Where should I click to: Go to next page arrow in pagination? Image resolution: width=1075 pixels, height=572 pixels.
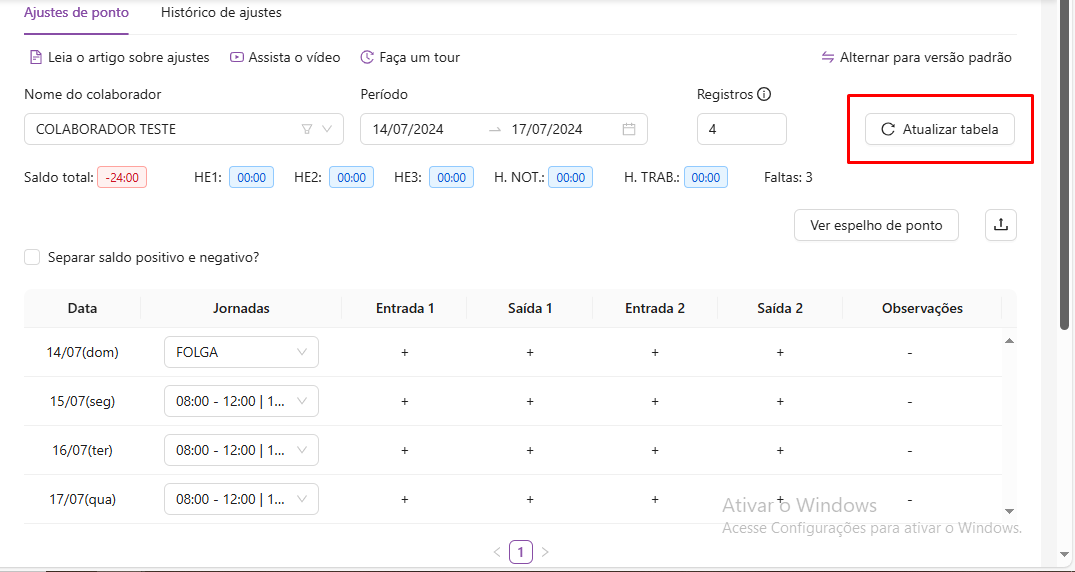click(x=545, y=552)
